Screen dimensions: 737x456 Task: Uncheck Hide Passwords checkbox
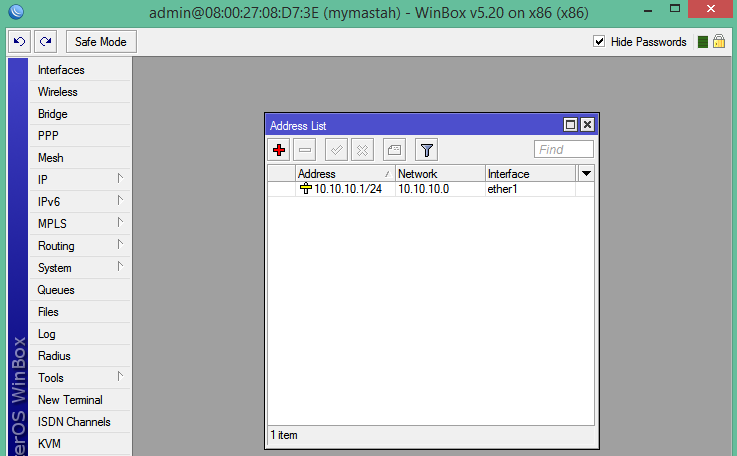(599, 41)
